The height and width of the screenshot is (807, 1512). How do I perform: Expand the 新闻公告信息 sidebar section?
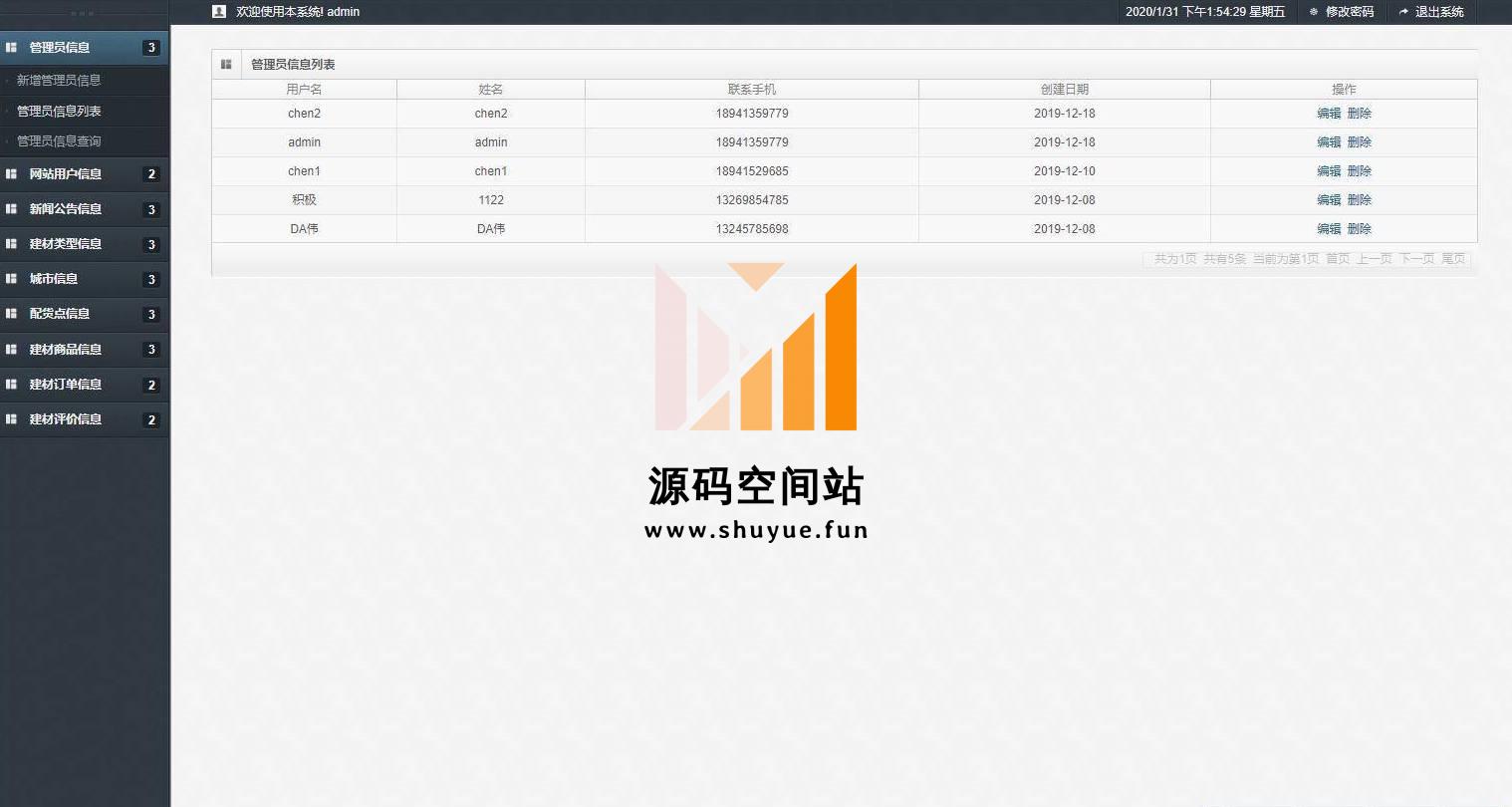66,209
